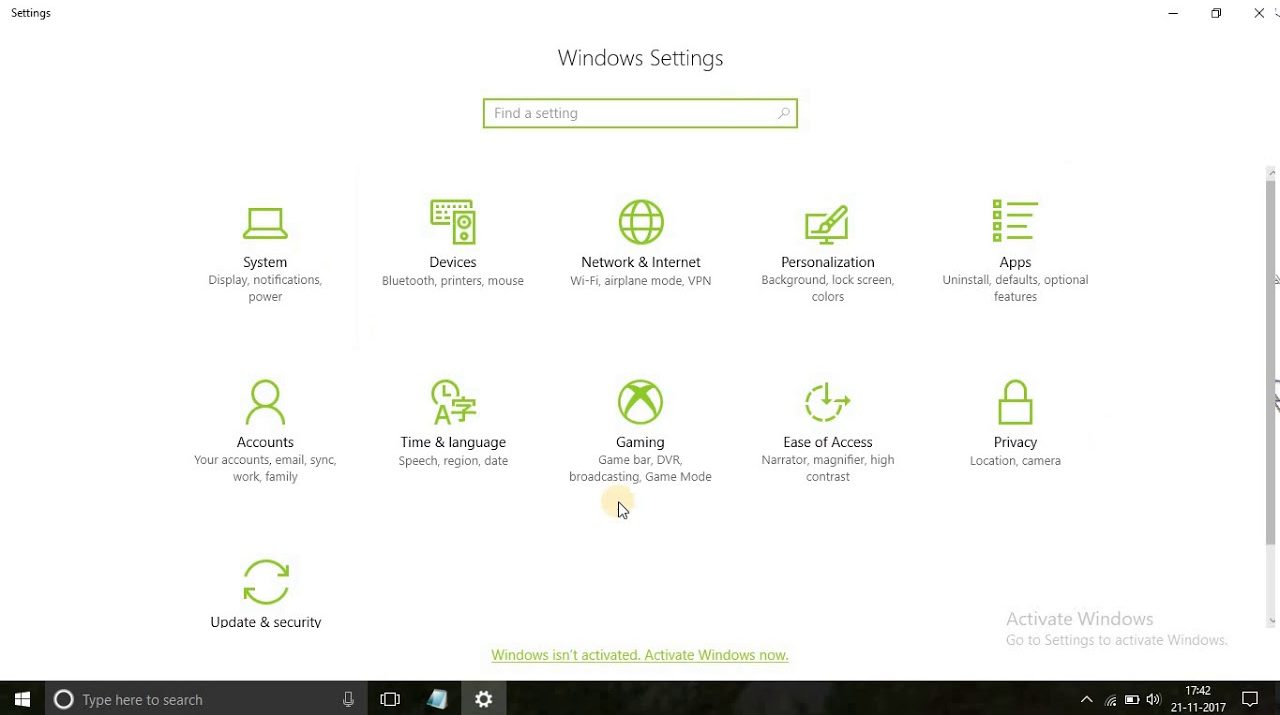
Task: Open Personalization settings icon
Action: coord(827,224)
